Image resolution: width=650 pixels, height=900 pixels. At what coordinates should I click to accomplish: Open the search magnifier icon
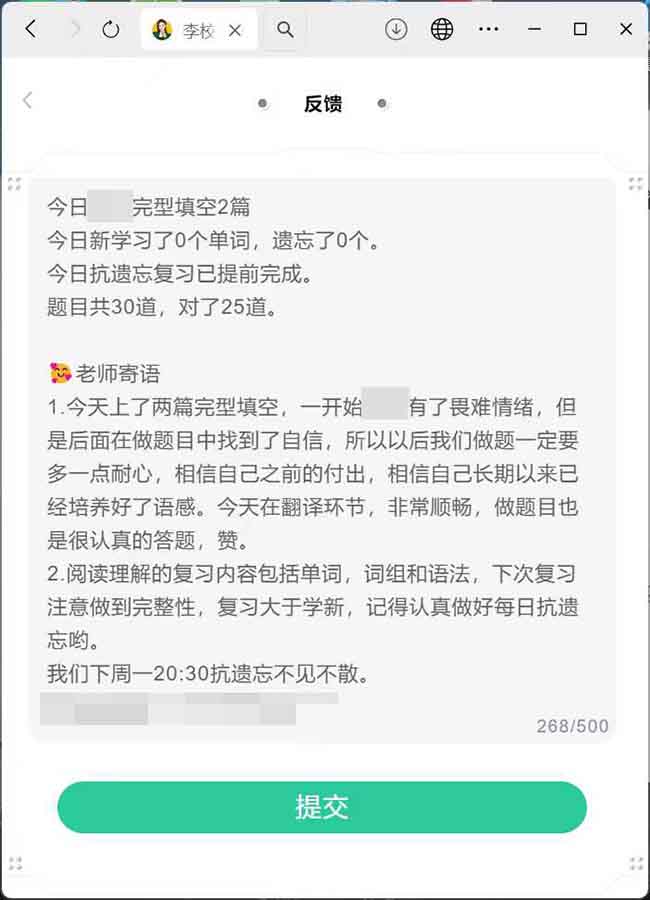[x=285, y=29]
